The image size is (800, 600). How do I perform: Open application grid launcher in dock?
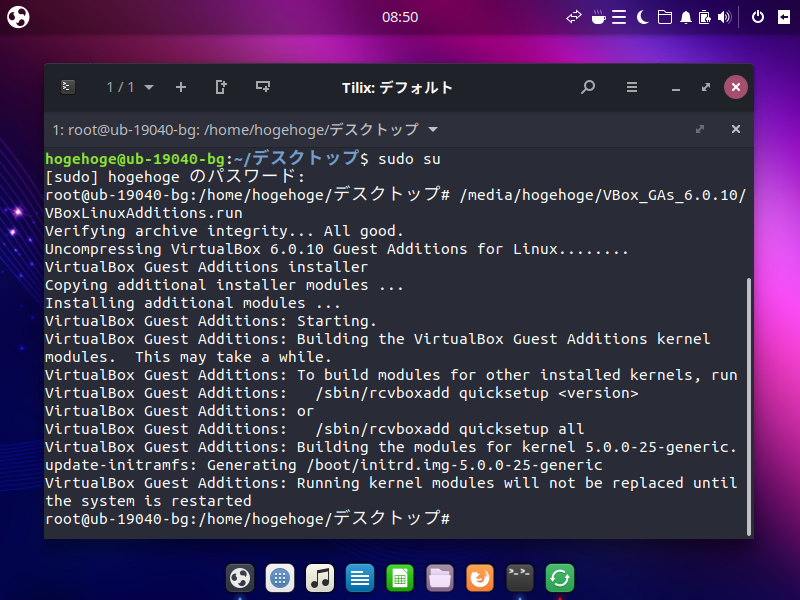280,578
